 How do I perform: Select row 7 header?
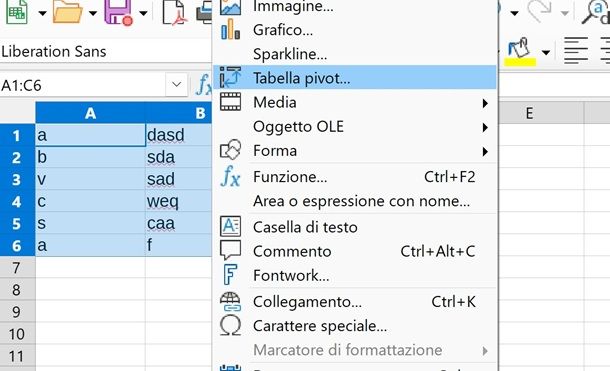[x=17, y=268]
